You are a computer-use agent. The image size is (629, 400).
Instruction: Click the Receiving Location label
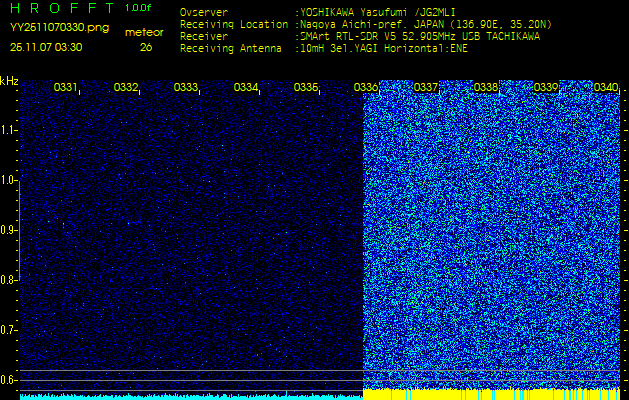click(x=234, y=24)
